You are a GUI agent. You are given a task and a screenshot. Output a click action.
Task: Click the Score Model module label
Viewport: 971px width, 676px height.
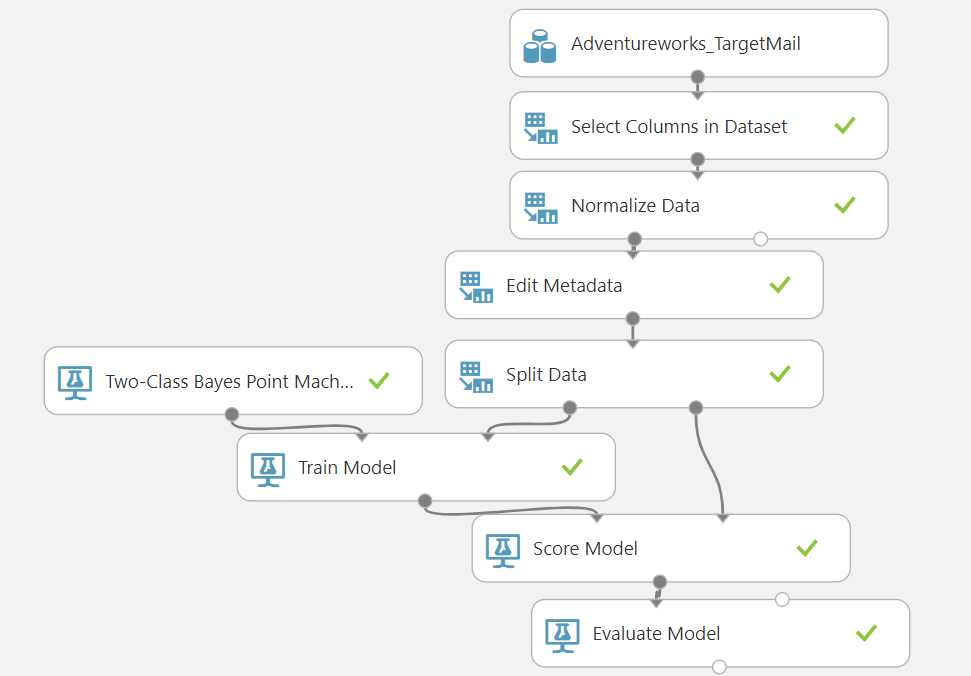585,549
